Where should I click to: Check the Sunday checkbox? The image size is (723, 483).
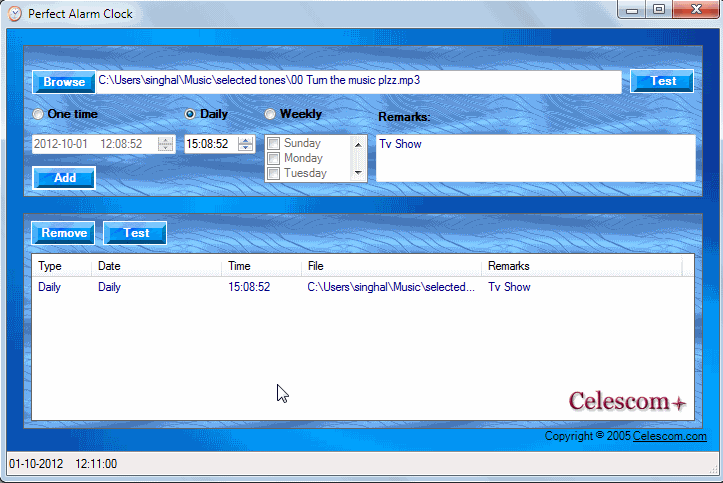(273, 143)
